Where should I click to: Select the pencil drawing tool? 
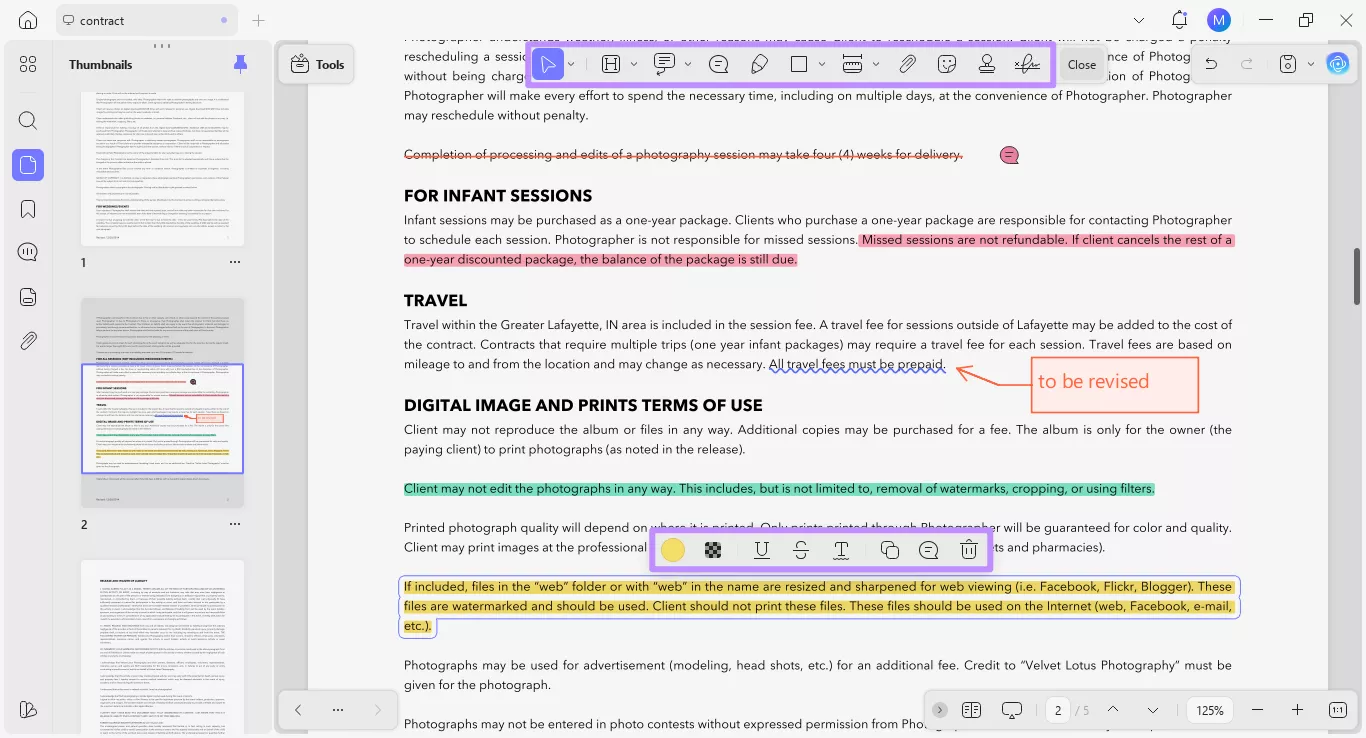pos(759,64)
